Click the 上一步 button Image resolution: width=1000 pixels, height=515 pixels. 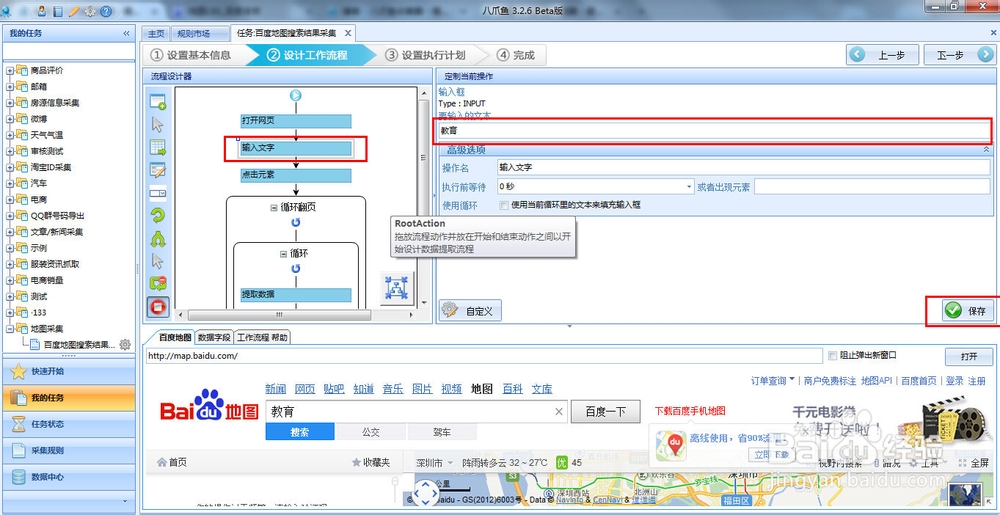coord(883,55)
